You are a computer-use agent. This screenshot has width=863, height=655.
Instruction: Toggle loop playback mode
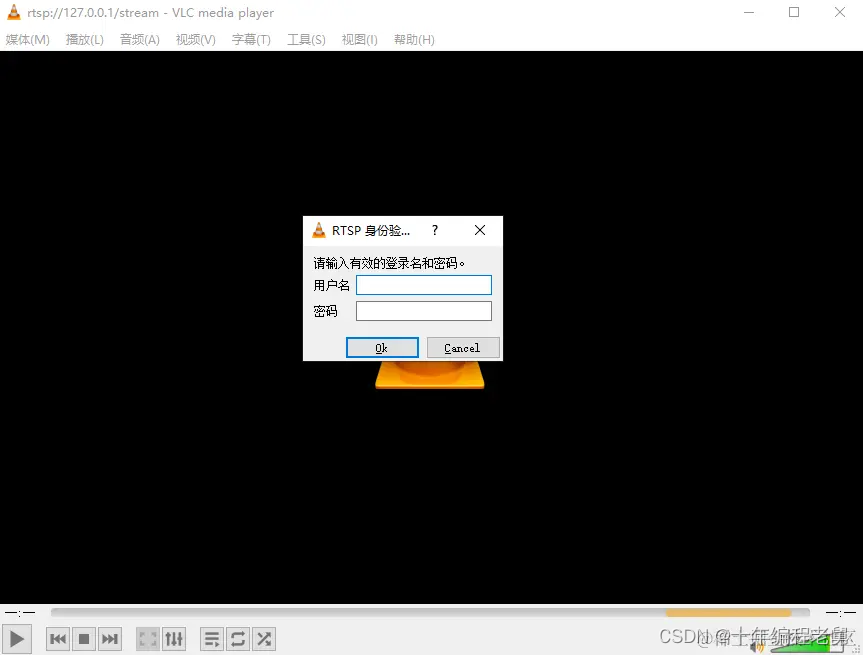(x=238, y=638)
